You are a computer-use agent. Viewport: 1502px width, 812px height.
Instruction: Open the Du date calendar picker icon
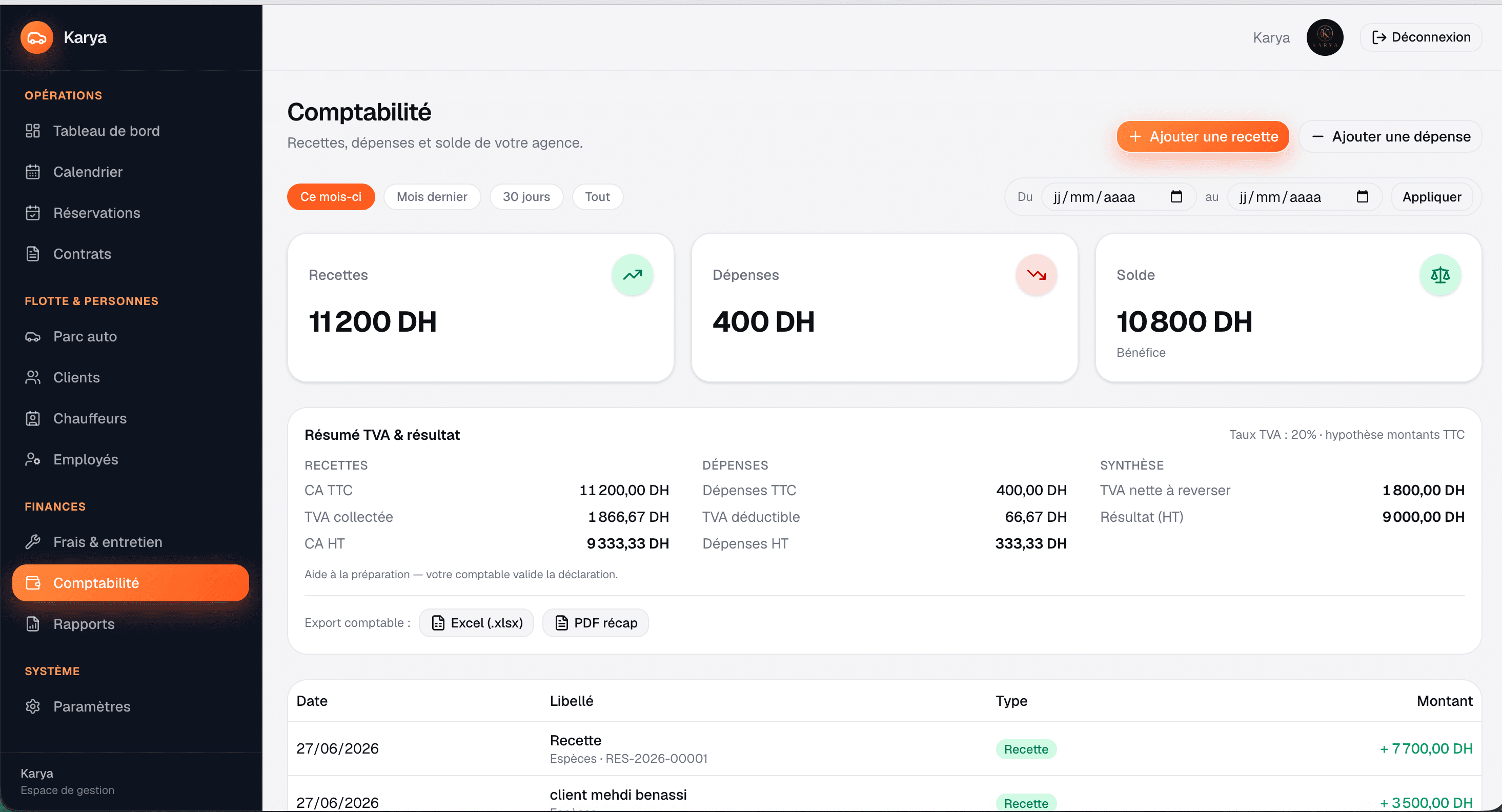click(x=1176, y=197)
